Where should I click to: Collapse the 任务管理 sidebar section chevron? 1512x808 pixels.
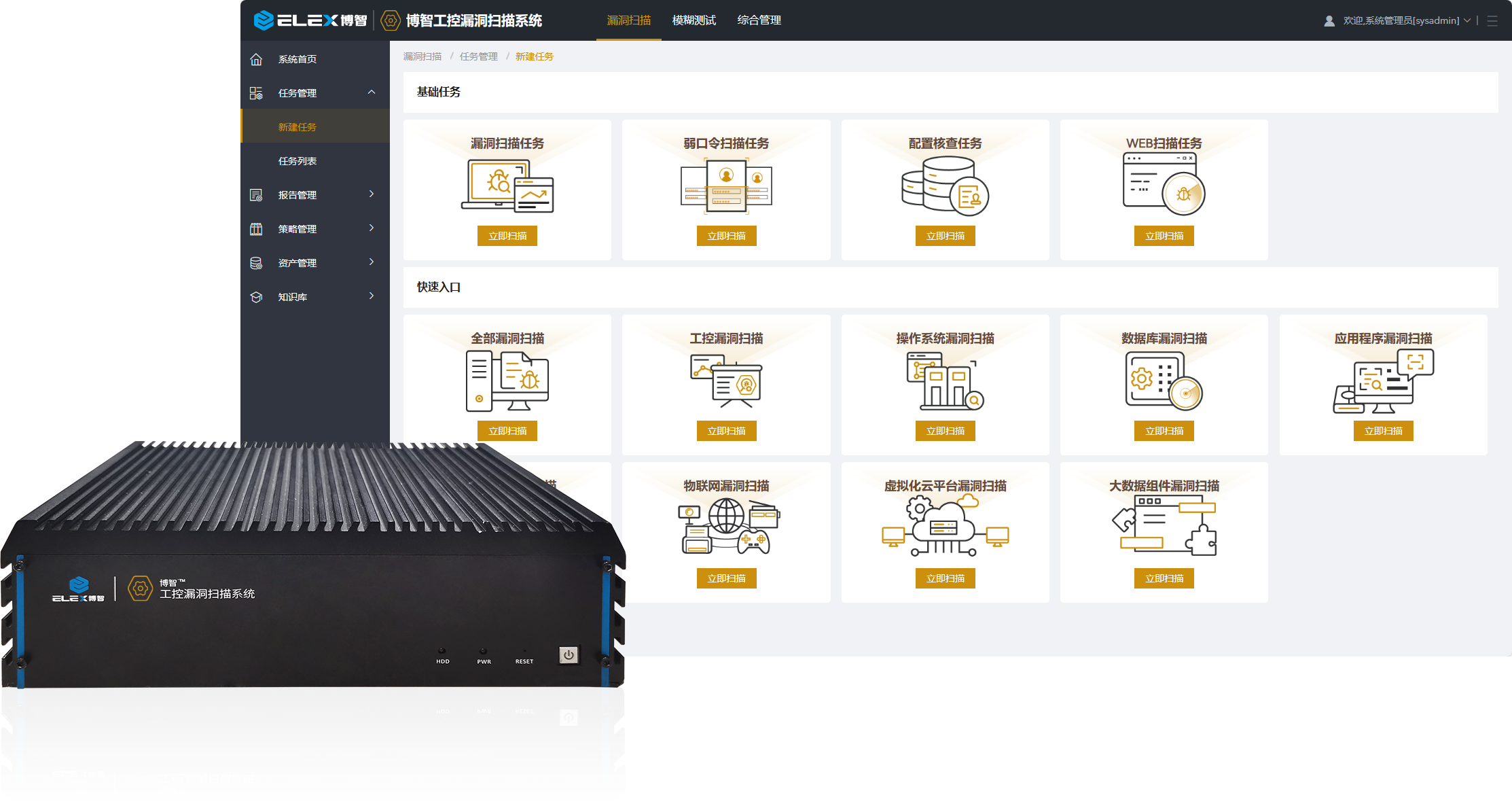pyautogui.click(x=372, y=92)
